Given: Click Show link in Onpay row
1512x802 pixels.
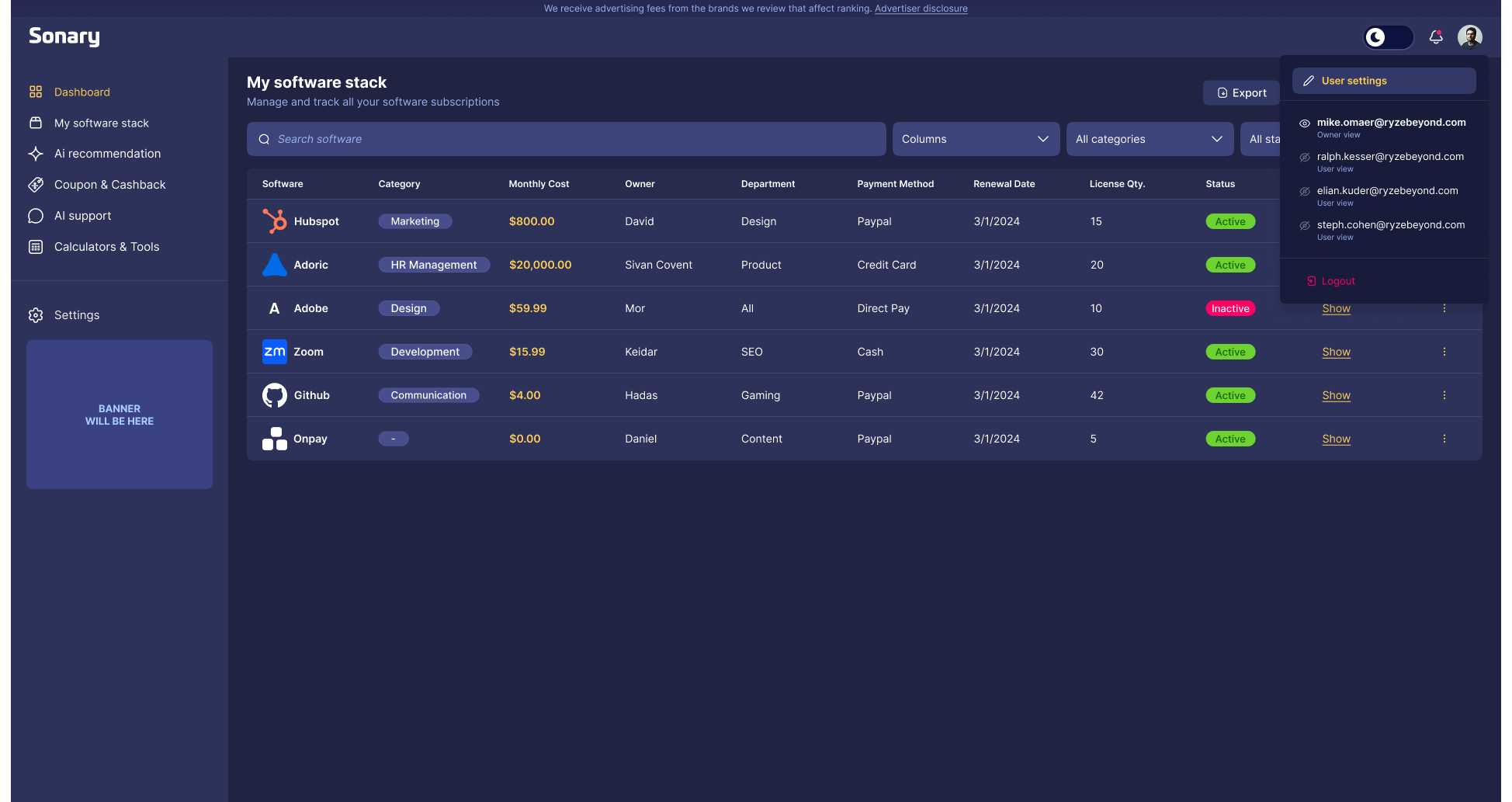Looking at the screenshot, I should coord(1336,439).
